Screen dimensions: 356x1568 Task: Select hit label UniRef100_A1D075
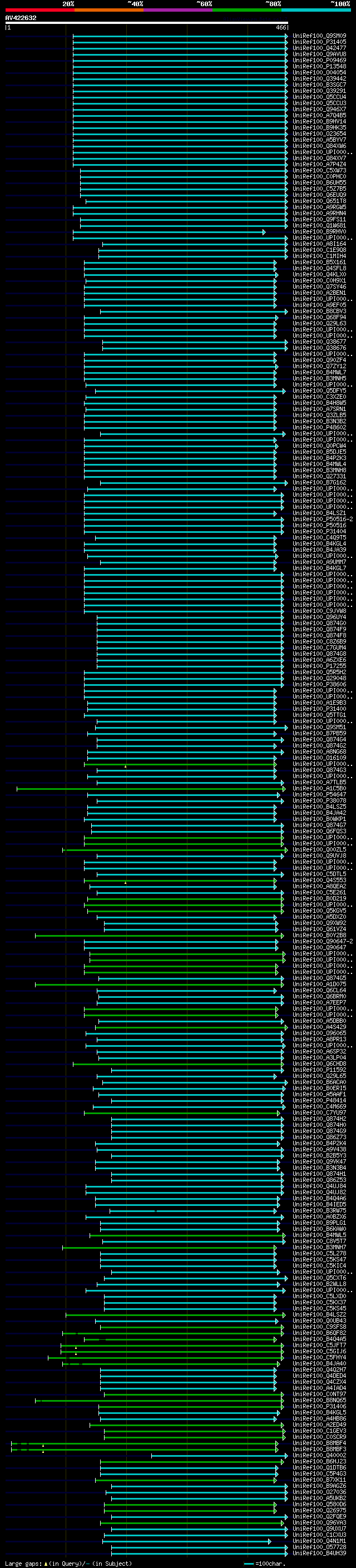pos(319,985)
